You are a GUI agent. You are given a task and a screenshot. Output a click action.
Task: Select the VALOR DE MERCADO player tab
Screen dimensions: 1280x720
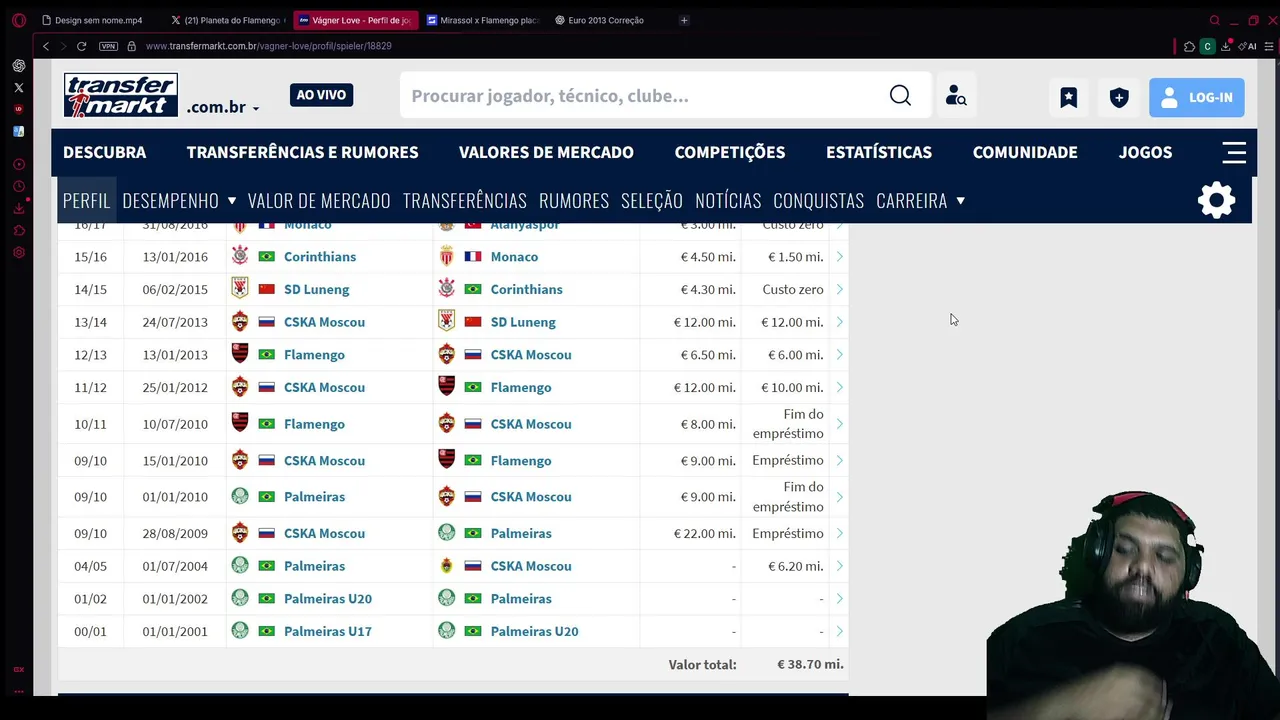pos(319,200)
